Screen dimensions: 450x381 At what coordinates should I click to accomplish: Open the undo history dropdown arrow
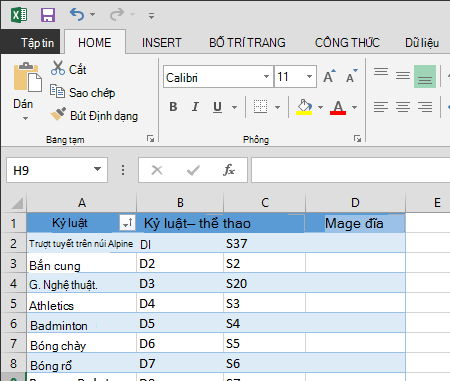click(x=93, y=15)
